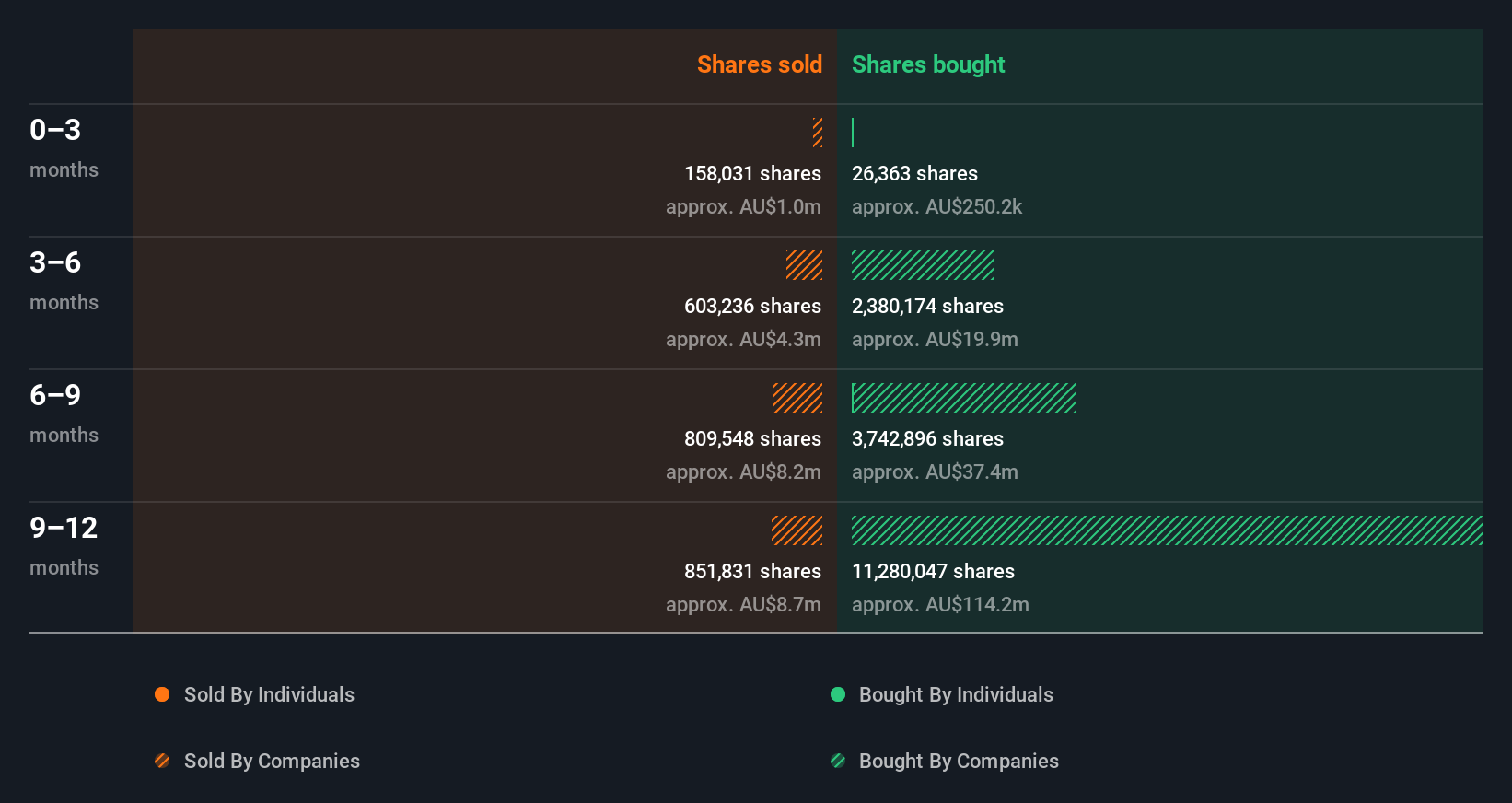Click the Bought By Individuals green dot
The width and height of the screenshot is (1512, 803).
pos(838,694)
